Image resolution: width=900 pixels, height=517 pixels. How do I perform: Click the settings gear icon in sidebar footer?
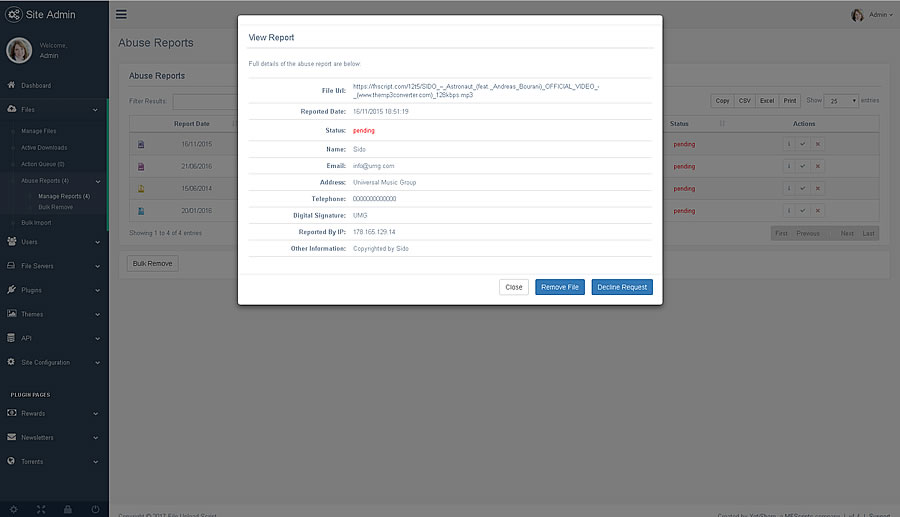coord(13,509)
